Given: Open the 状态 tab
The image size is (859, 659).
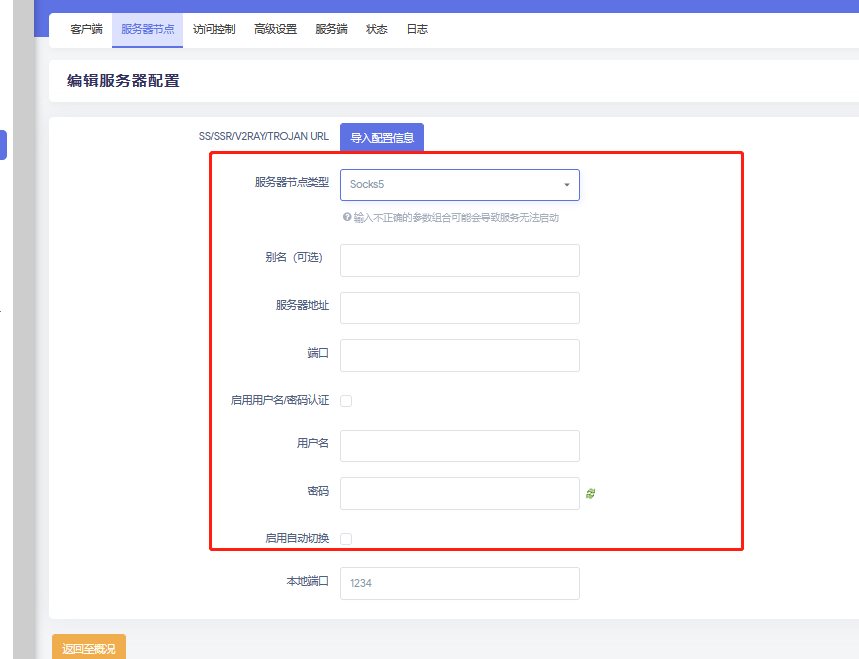Looking at the screenshot, I should (x=376, y=29).
